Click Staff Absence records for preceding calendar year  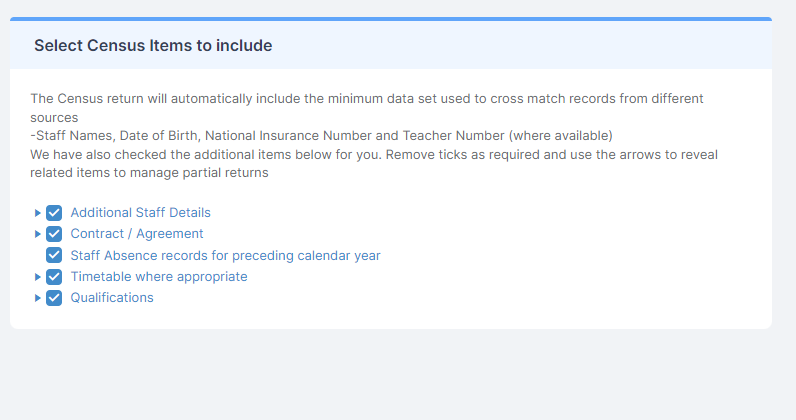pyautogui.click(x=225, y=255)
